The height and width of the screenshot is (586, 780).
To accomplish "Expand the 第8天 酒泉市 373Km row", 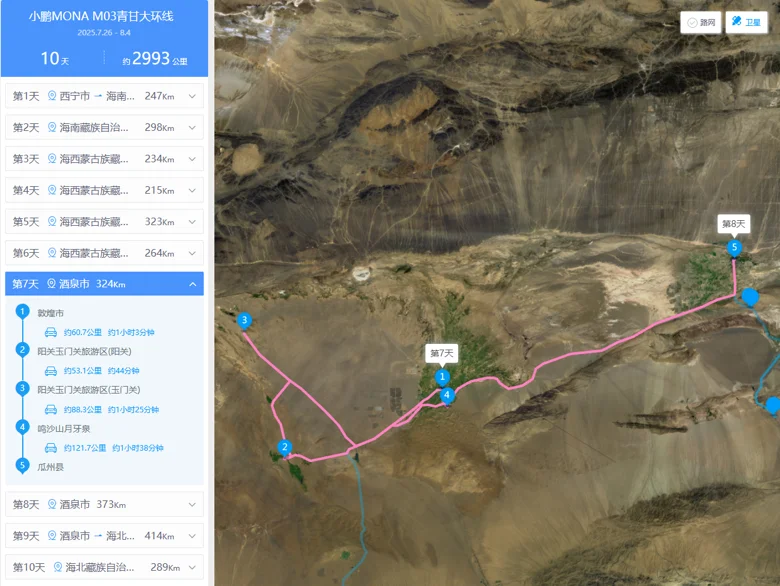I will [104, 504].
